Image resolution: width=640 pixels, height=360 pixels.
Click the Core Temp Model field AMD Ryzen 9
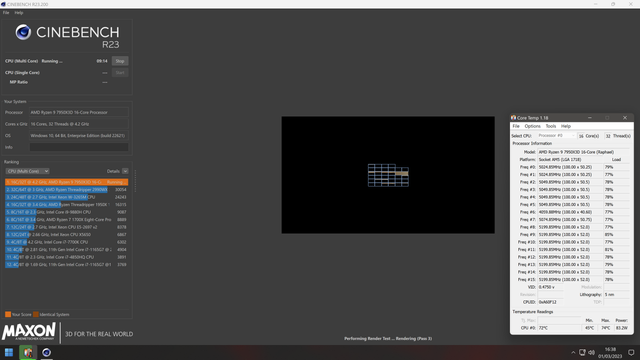pos(583,152)
